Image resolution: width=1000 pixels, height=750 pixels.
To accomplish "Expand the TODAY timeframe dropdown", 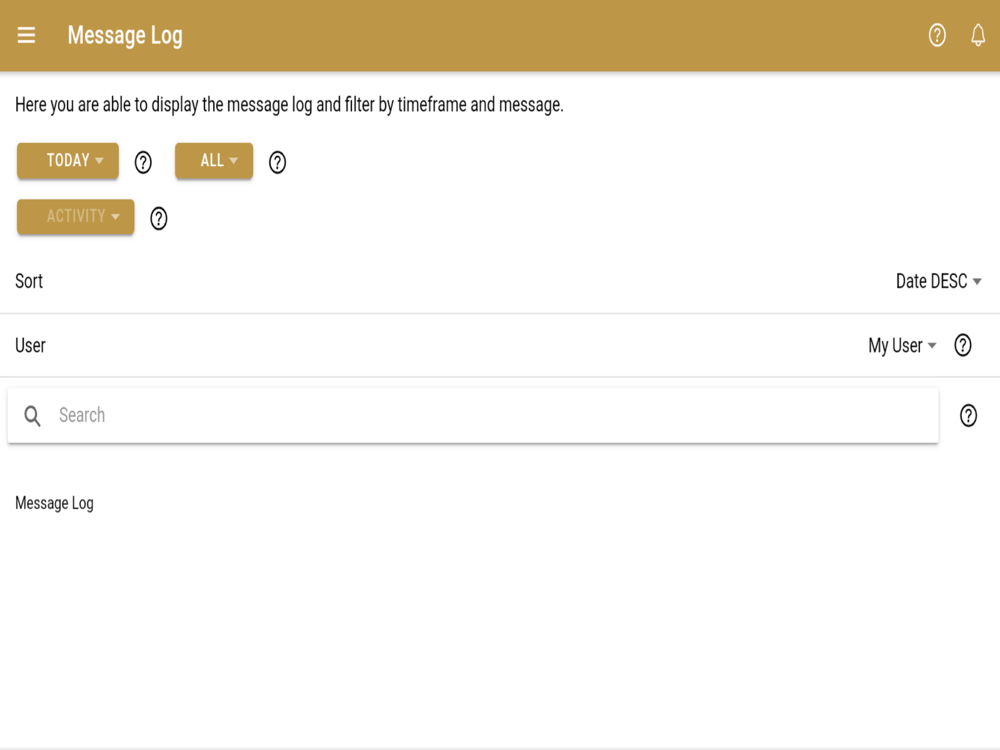I will [x=68, y=161].
